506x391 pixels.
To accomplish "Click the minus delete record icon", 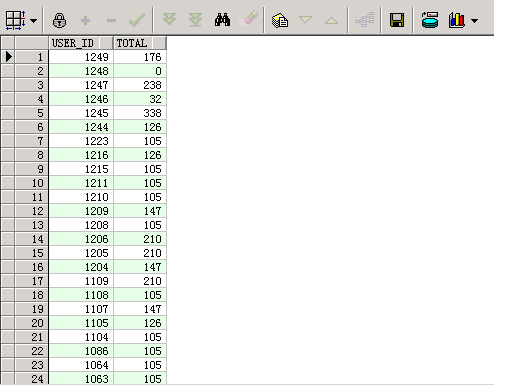I will (x=111, y=21).
